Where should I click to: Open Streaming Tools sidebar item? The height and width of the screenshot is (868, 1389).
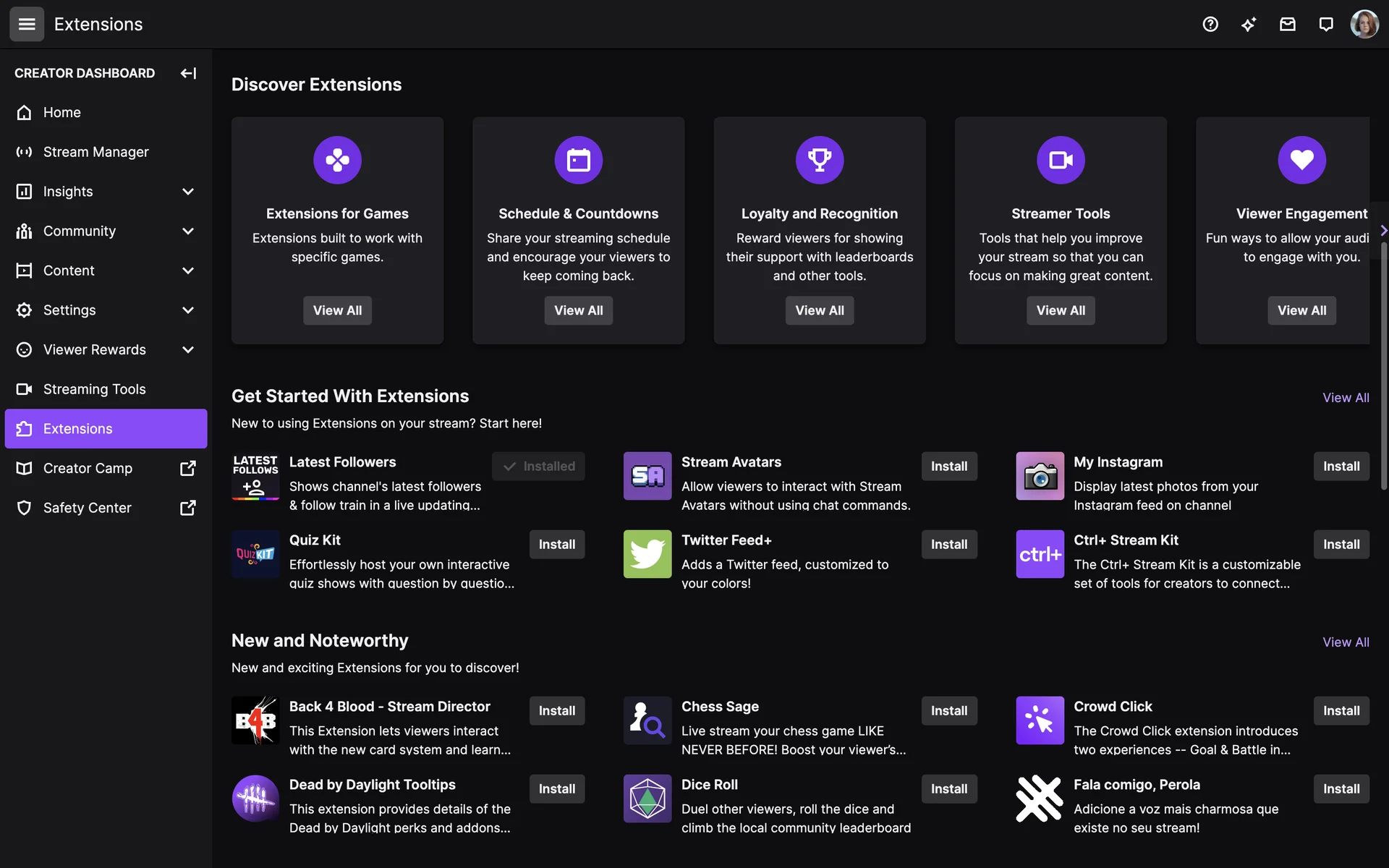[x=94, y=389]
